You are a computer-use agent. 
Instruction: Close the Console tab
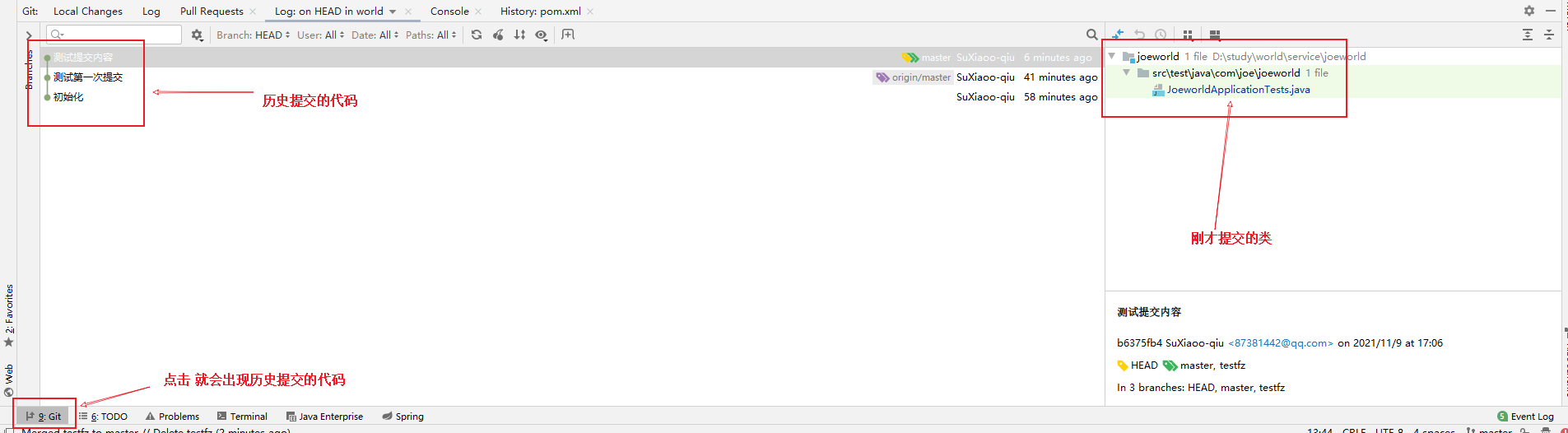coord(478,12)
